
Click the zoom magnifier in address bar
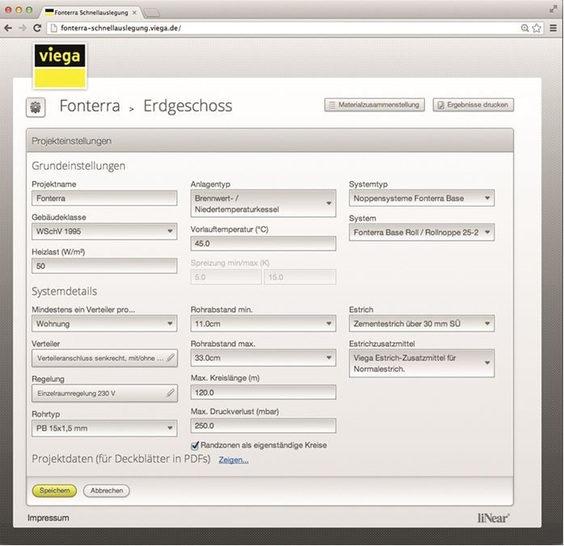coord(525,28)
